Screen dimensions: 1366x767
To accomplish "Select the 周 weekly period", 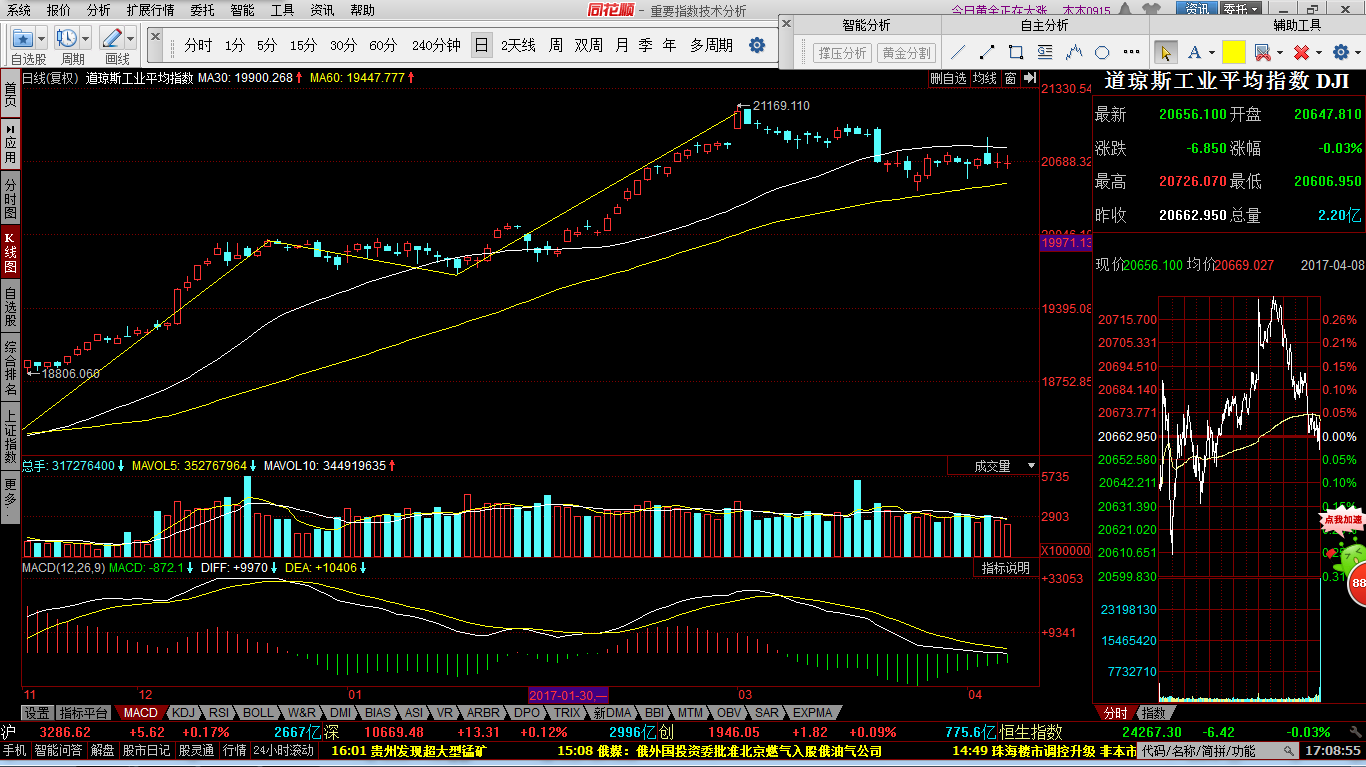I will coord(555,45).
